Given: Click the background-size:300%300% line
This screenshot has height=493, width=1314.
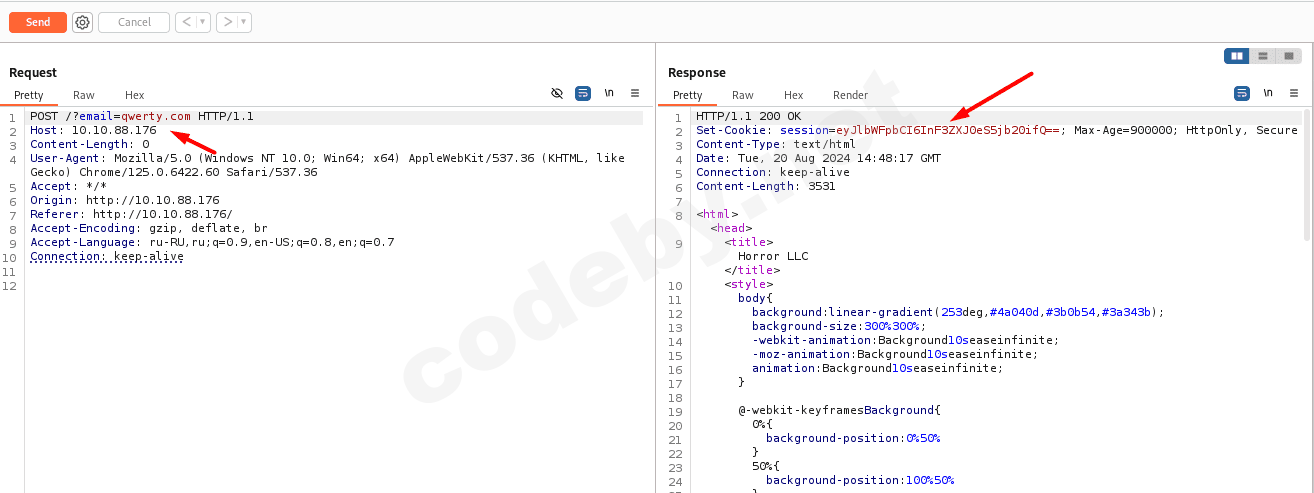Looking at the screenshot, I should 839,326.
